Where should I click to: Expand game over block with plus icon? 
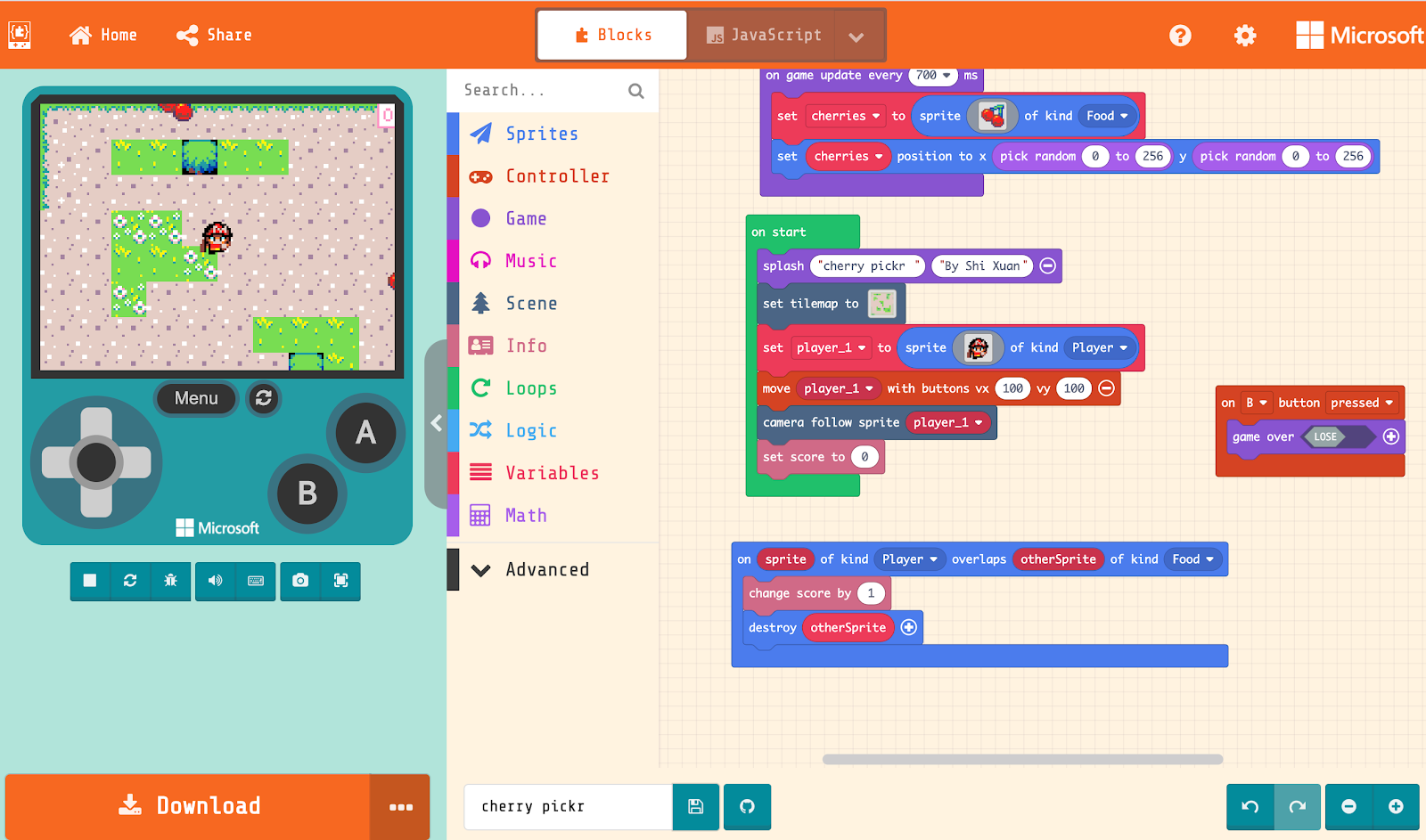[1390, 436]
